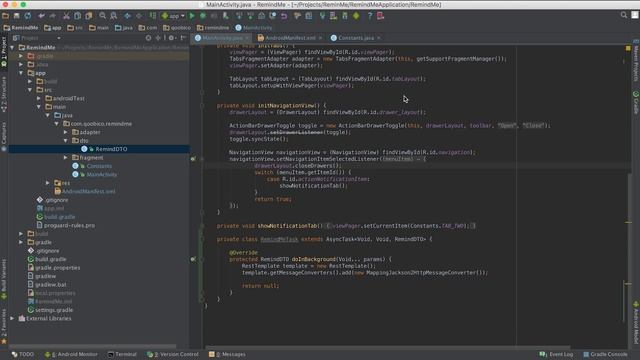Close the Constants.java tab

379,38
